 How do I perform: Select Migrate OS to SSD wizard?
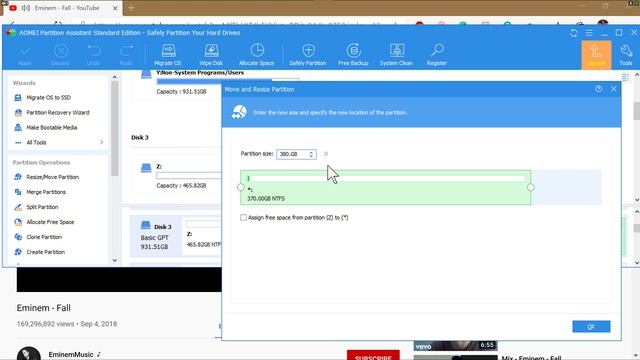pos(48,98)
